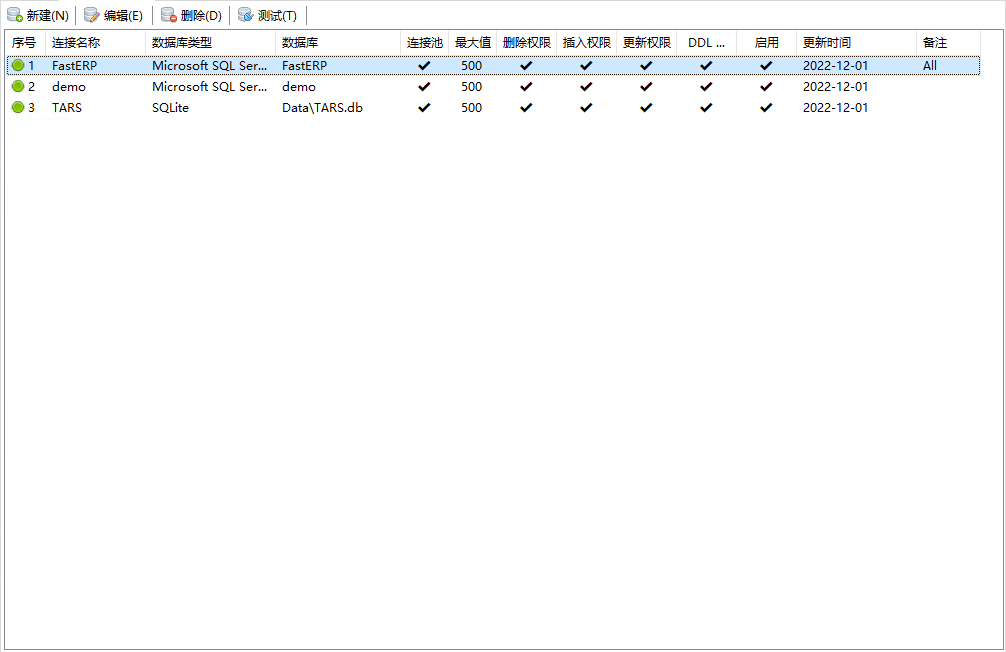Image resolution: width=1006 pixels, height=652 pixels.
Task: Click the 500 max value in demo row
Action: (472, 87)
